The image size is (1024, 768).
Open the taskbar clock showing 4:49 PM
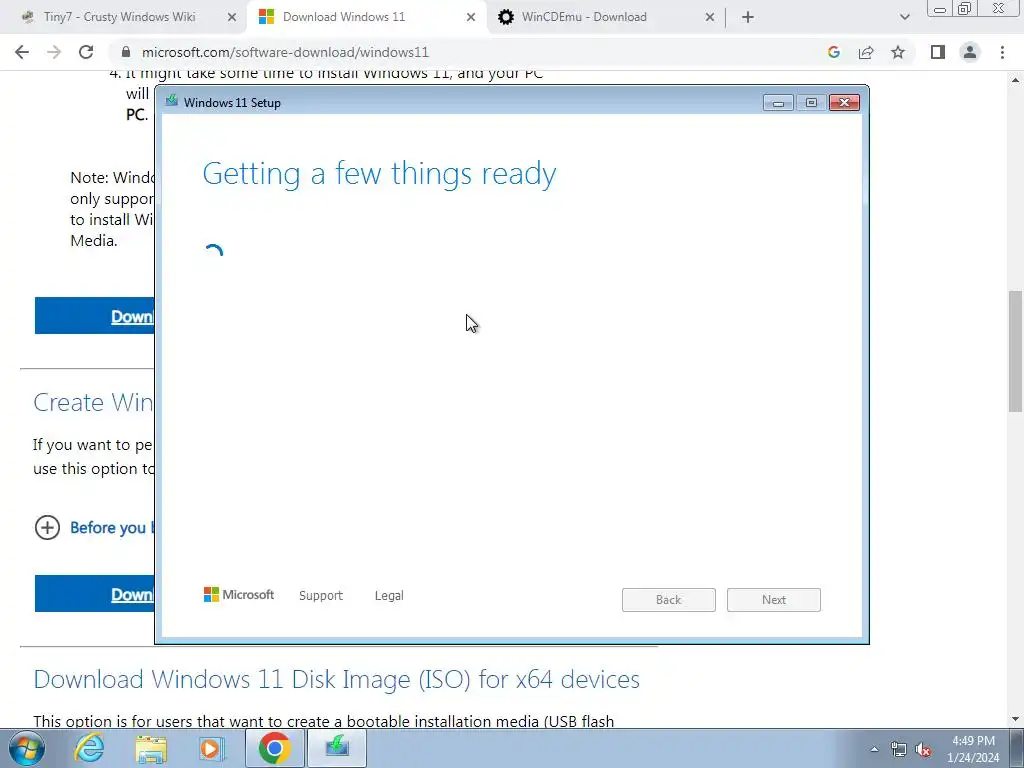[973, 749]
